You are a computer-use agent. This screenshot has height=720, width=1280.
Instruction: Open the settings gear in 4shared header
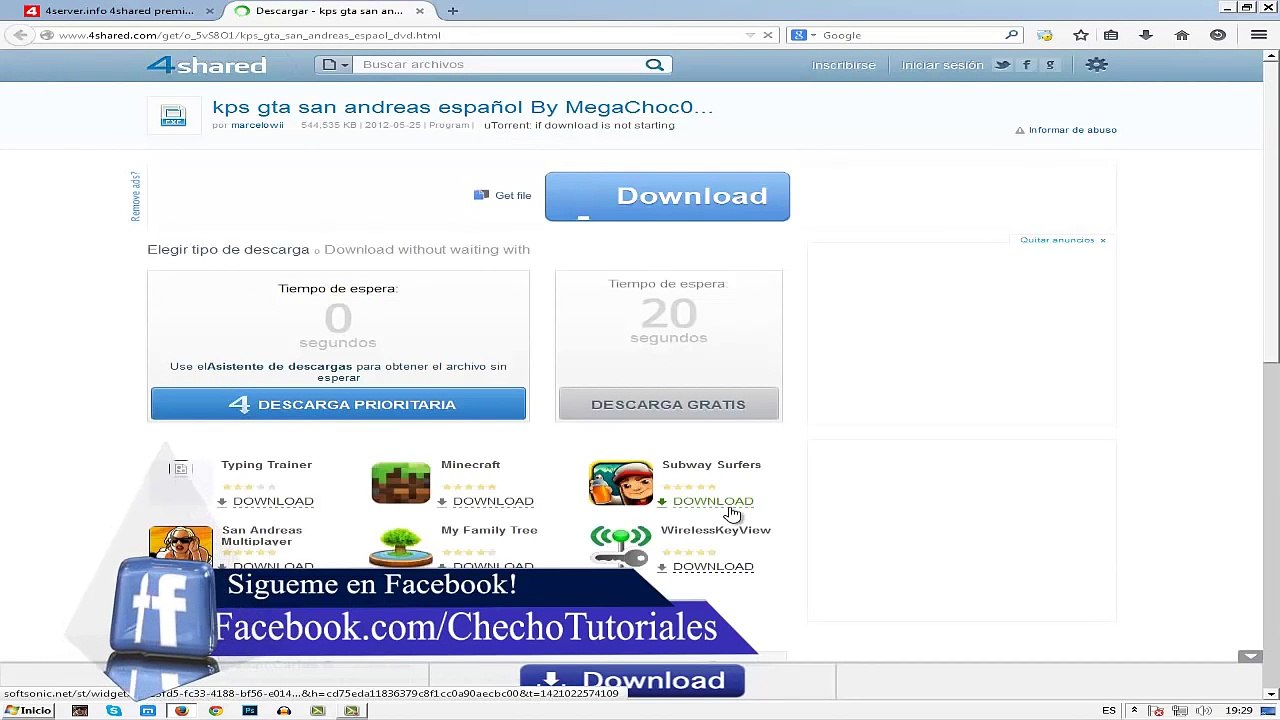[x=1097, y=65]
